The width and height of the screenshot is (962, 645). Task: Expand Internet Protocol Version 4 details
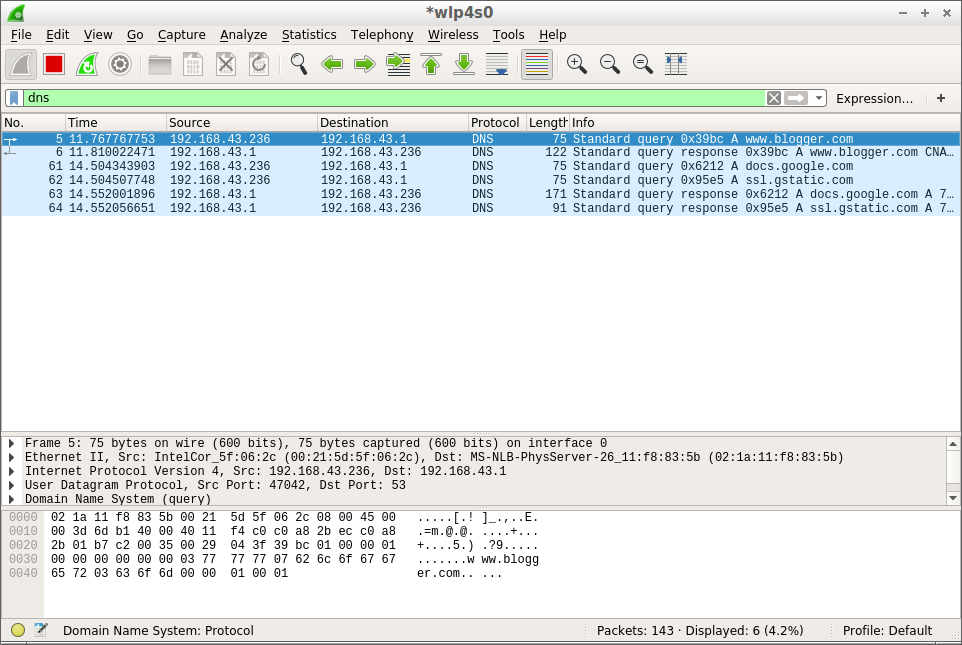(11, 471)
